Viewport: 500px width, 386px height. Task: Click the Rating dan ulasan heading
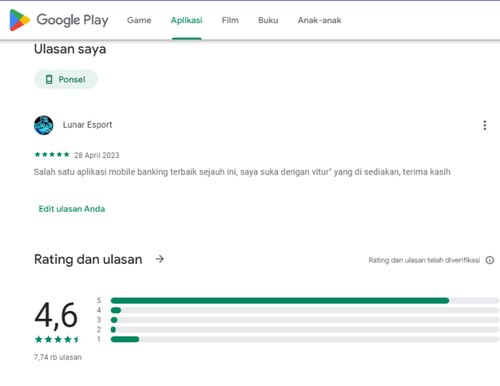(x=88, y=259)
